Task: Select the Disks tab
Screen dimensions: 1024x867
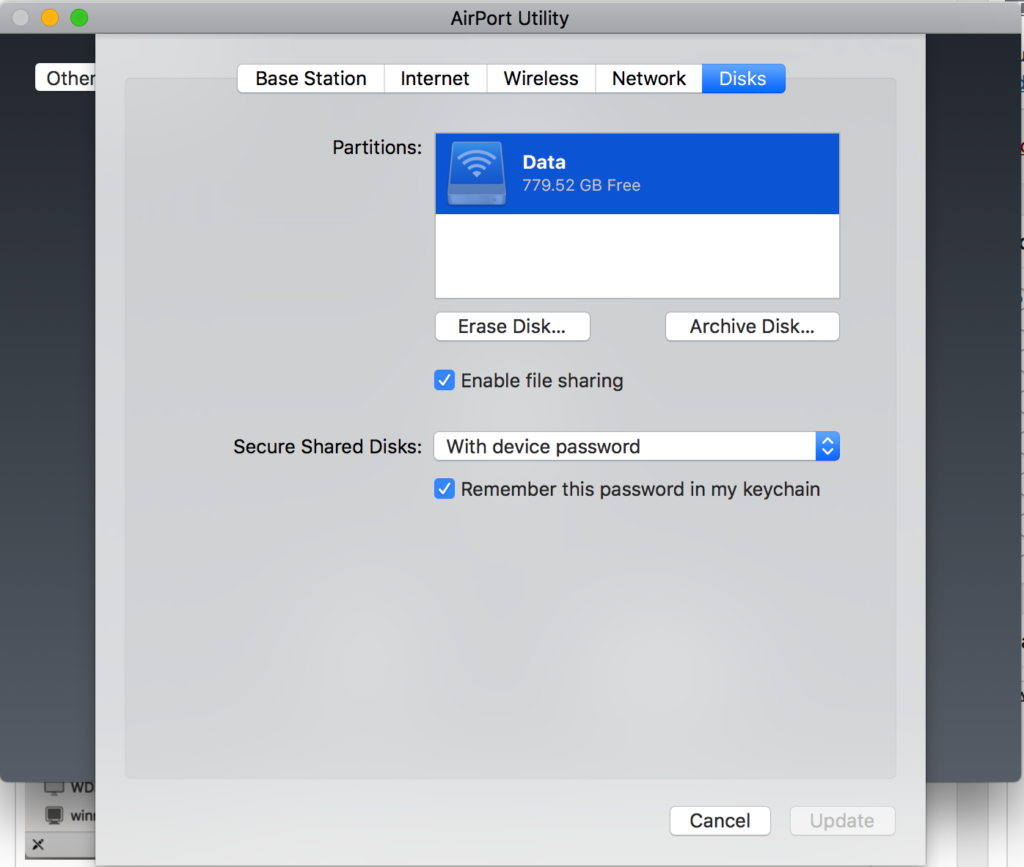Action: coord(743,78)
